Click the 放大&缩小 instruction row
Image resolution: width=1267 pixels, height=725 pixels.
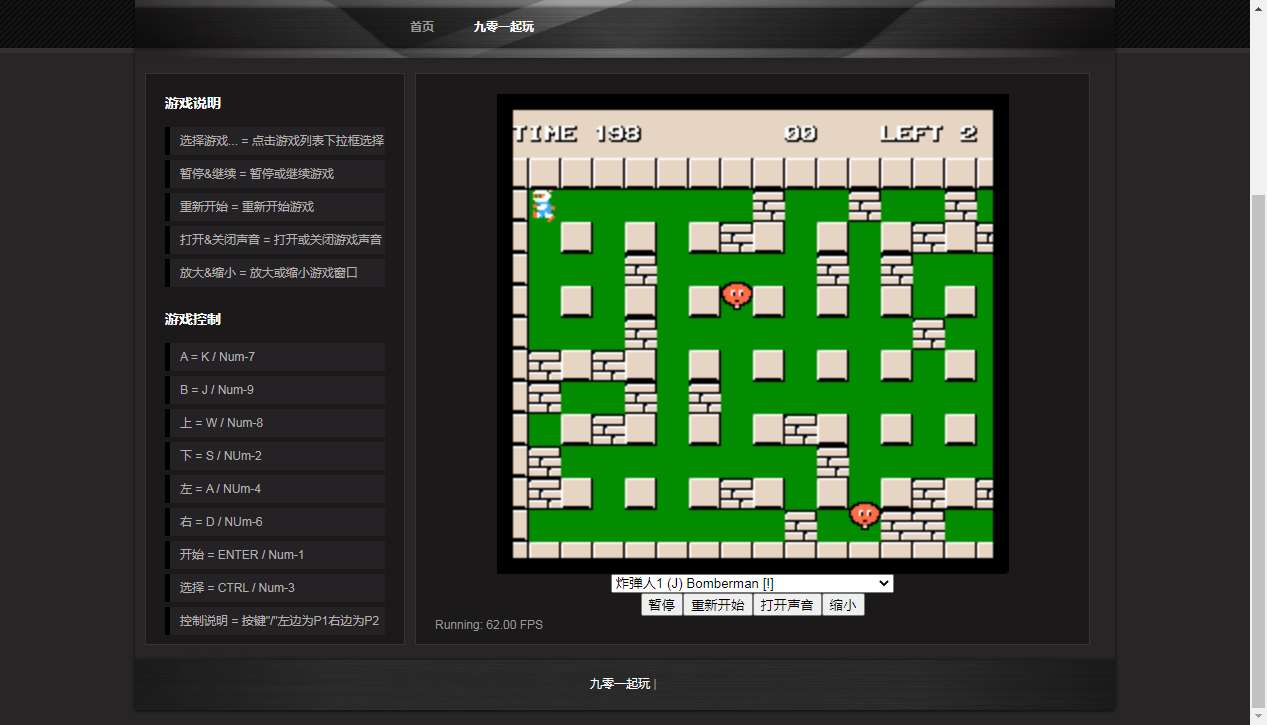coord(275,273)
